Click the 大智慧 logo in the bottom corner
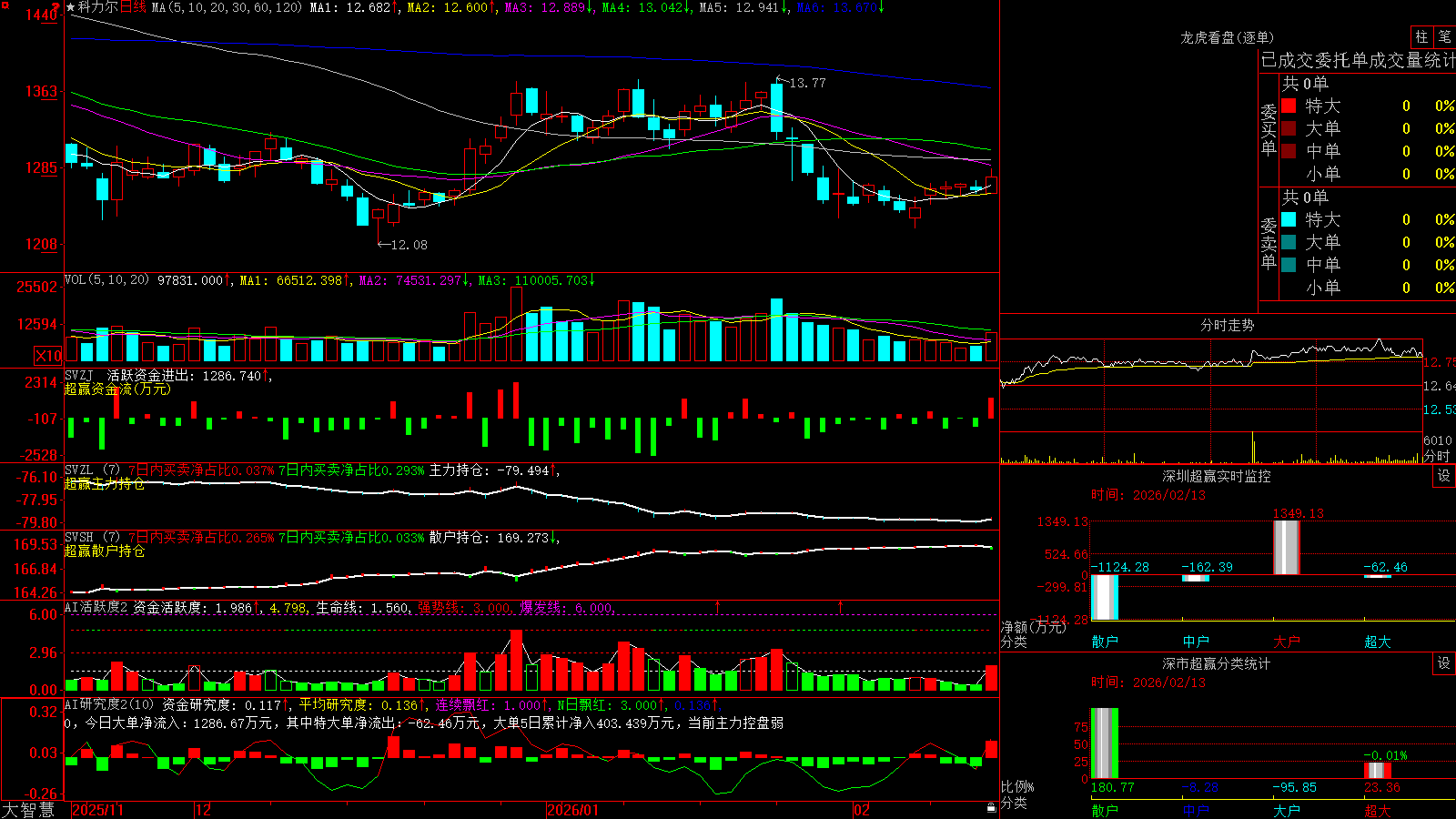The height and width of the screenshot is (819, 1456). click(x=28, y=810)
